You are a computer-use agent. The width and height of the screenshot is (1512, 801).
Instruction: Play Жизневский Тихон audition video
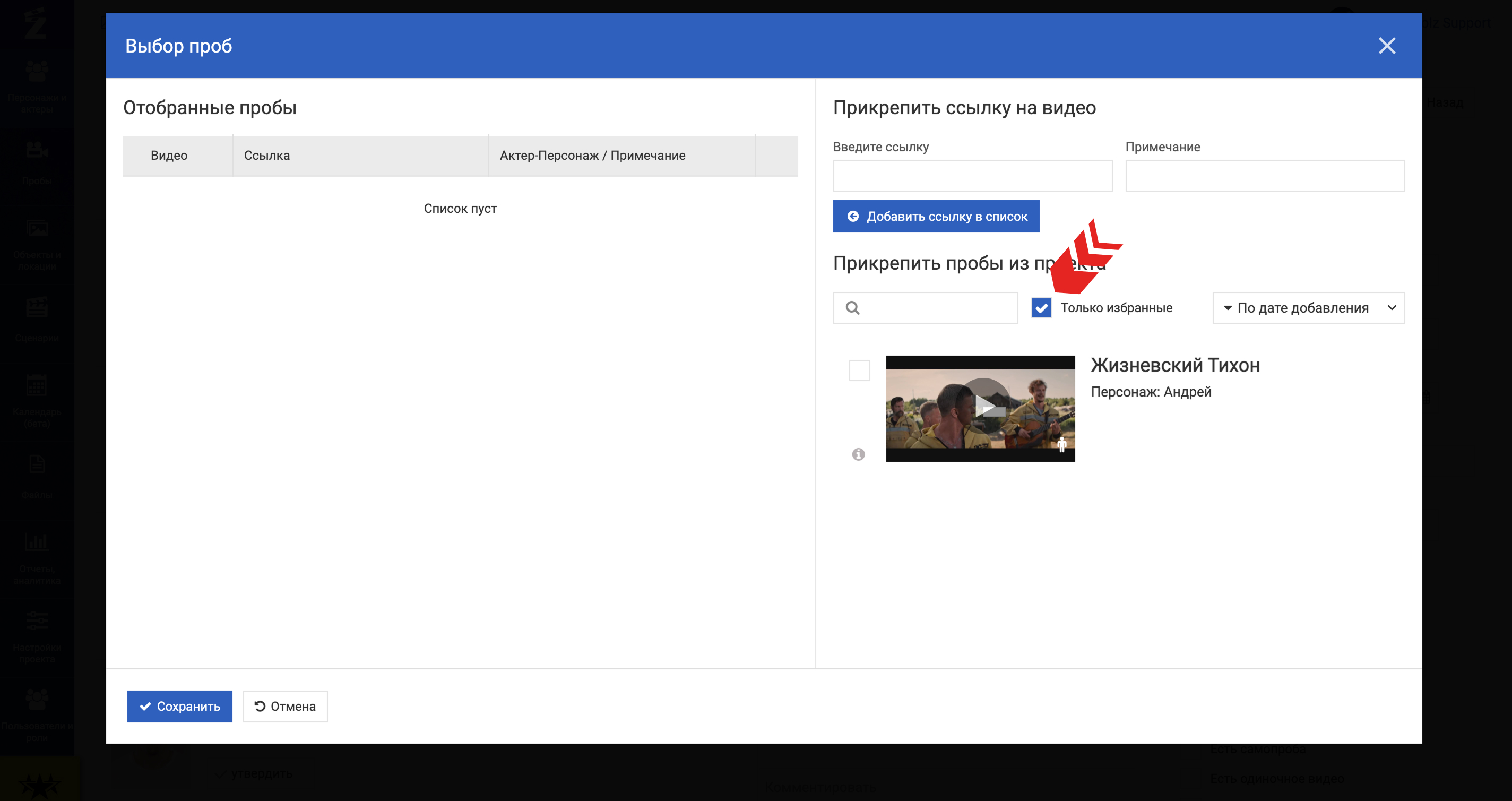coord(984,407)
